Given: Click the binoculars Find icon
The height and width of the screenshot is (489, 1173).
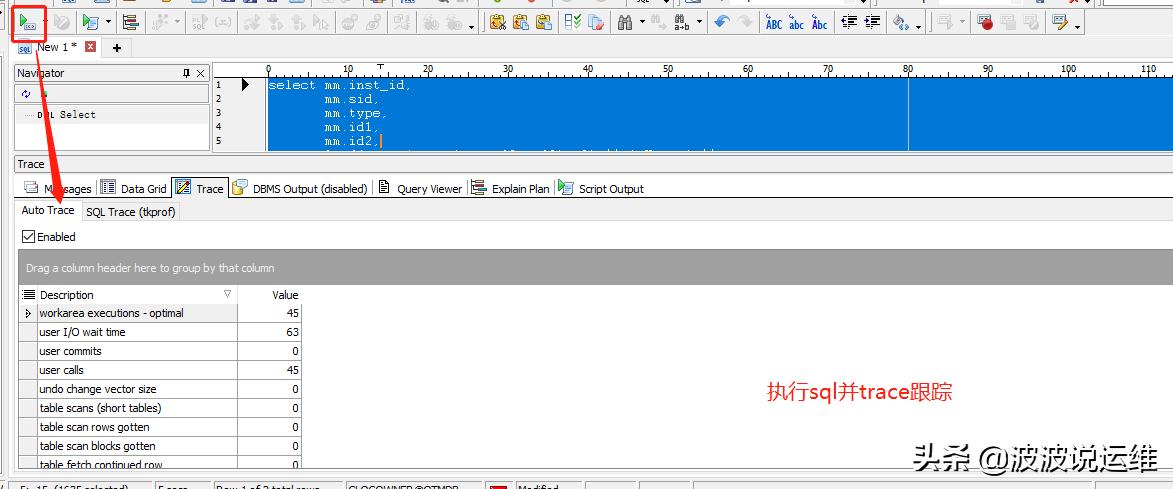Looking at the screenshot, I should (x=625, y=22).
